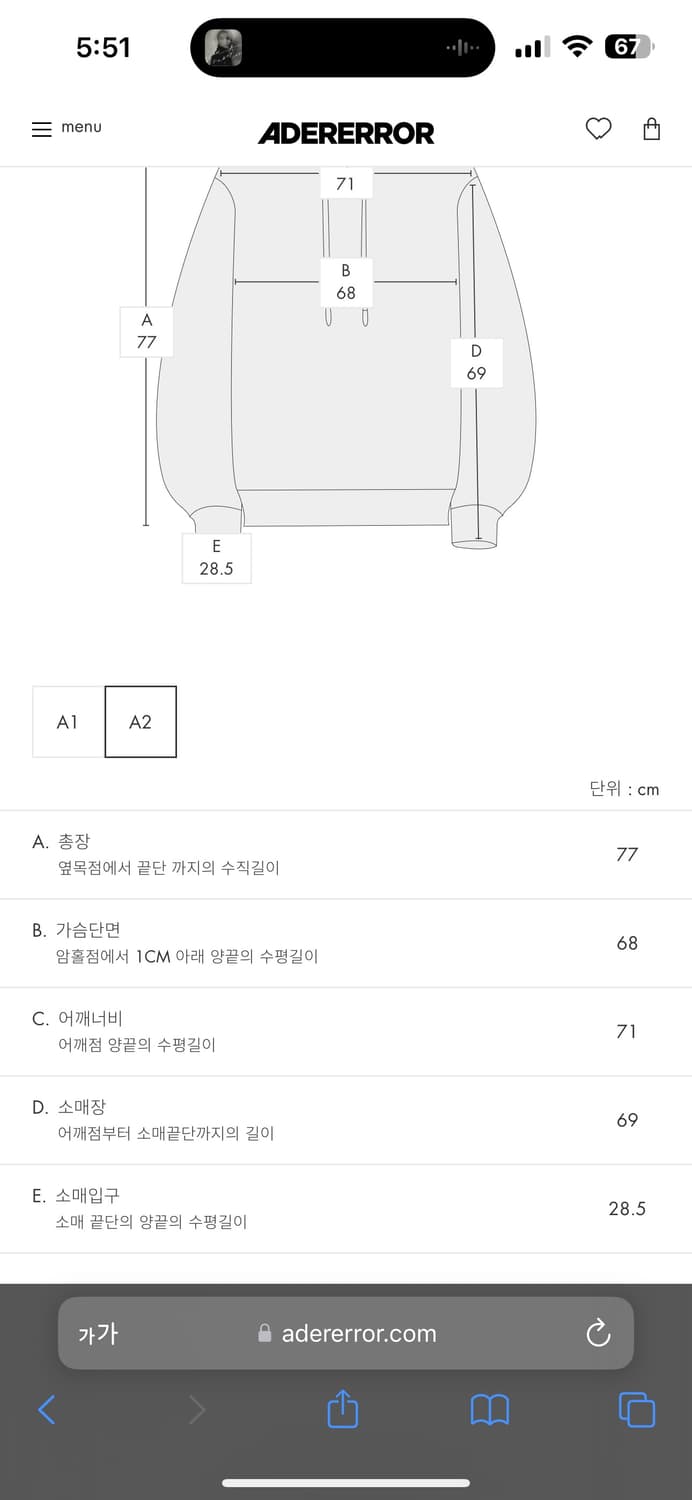Tap the battery indicator showing 67
Image resolution: width=692 pixels, height=1500 pixels.
[x=630, y=46]
